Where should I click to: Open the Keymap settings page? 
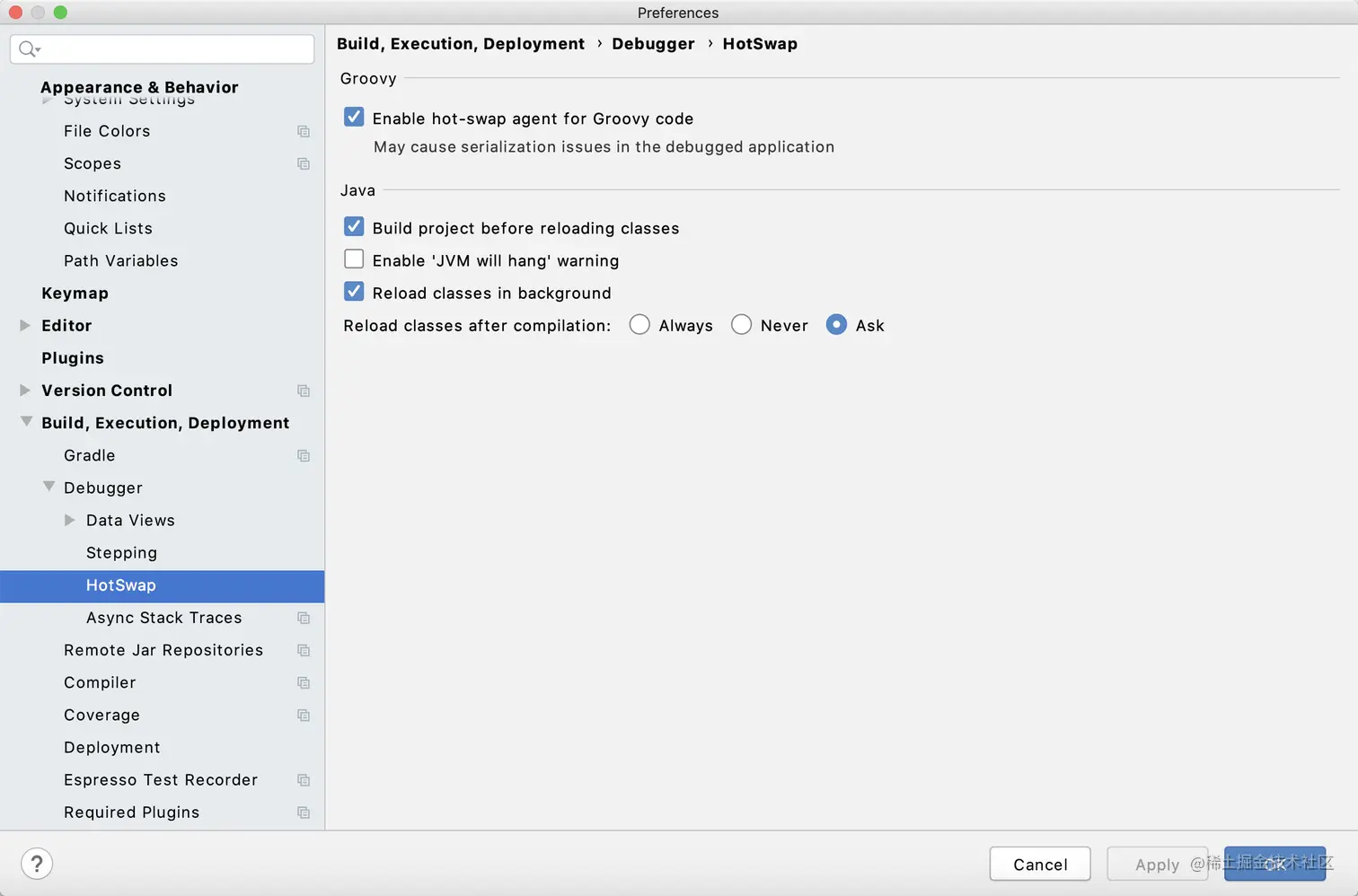pyautogui.click(x=75, y=294)
